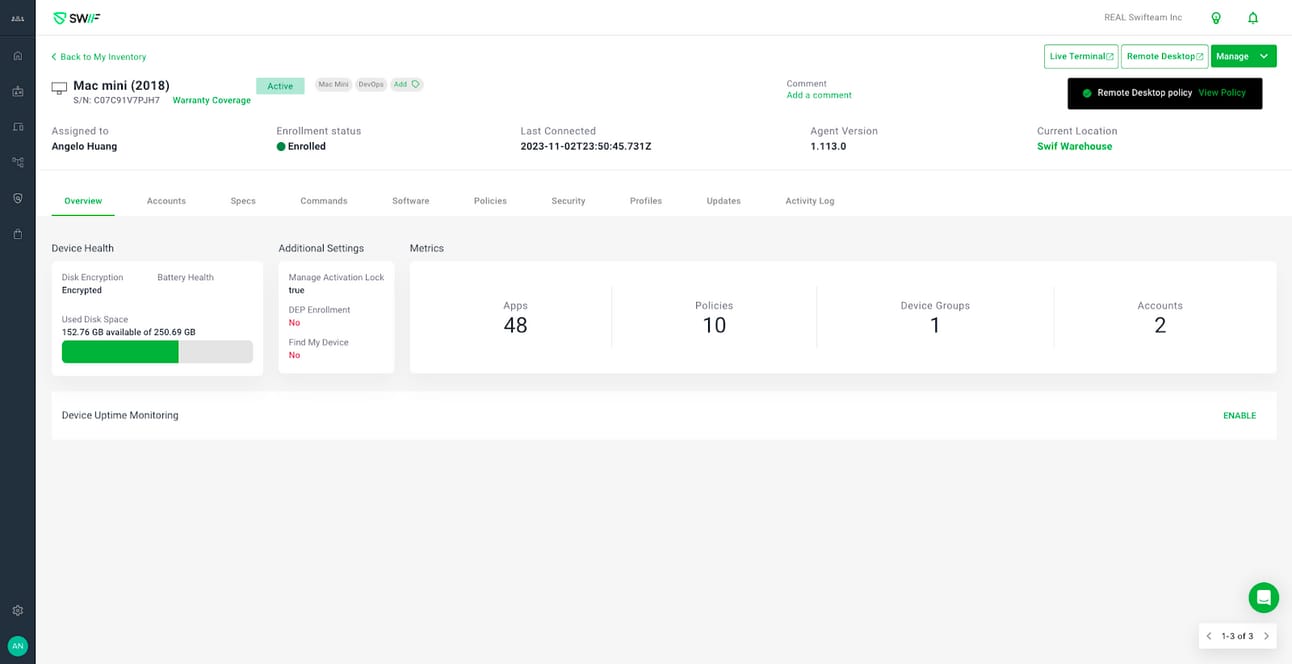Open the Home icon in sidebar
Image resolution: width=1292 pixels, height=664 pixels.
click(17, 55)
